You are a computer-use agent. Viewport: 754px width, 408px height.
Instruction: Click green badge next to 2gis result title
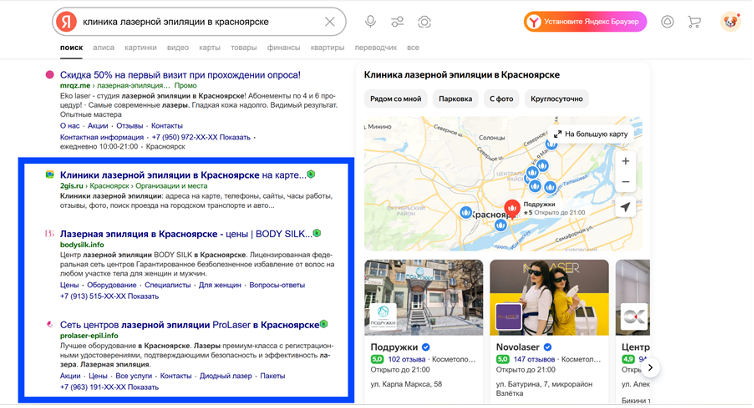pyautogui.click(x=311, y=174)
